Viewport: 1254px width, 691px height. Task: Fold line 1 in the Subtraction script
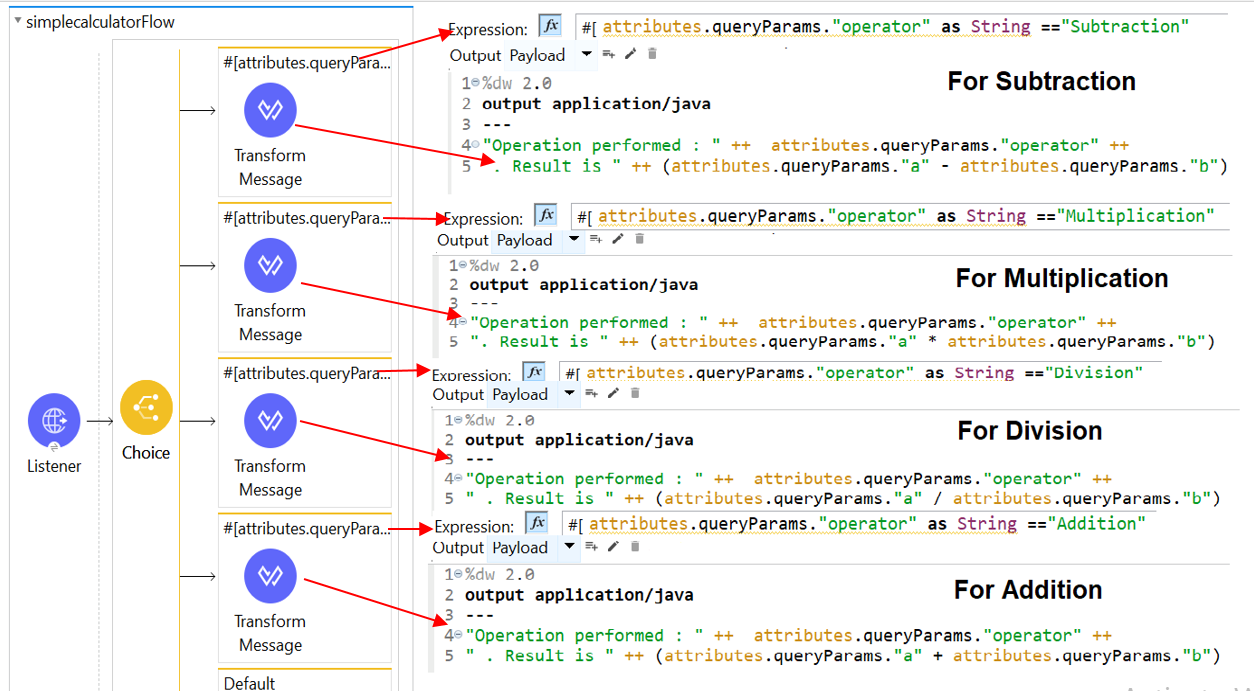474,84
